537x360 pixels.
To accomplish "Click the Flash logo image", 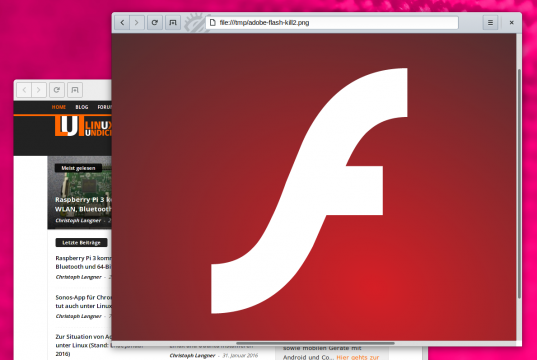I will (309, 190).
